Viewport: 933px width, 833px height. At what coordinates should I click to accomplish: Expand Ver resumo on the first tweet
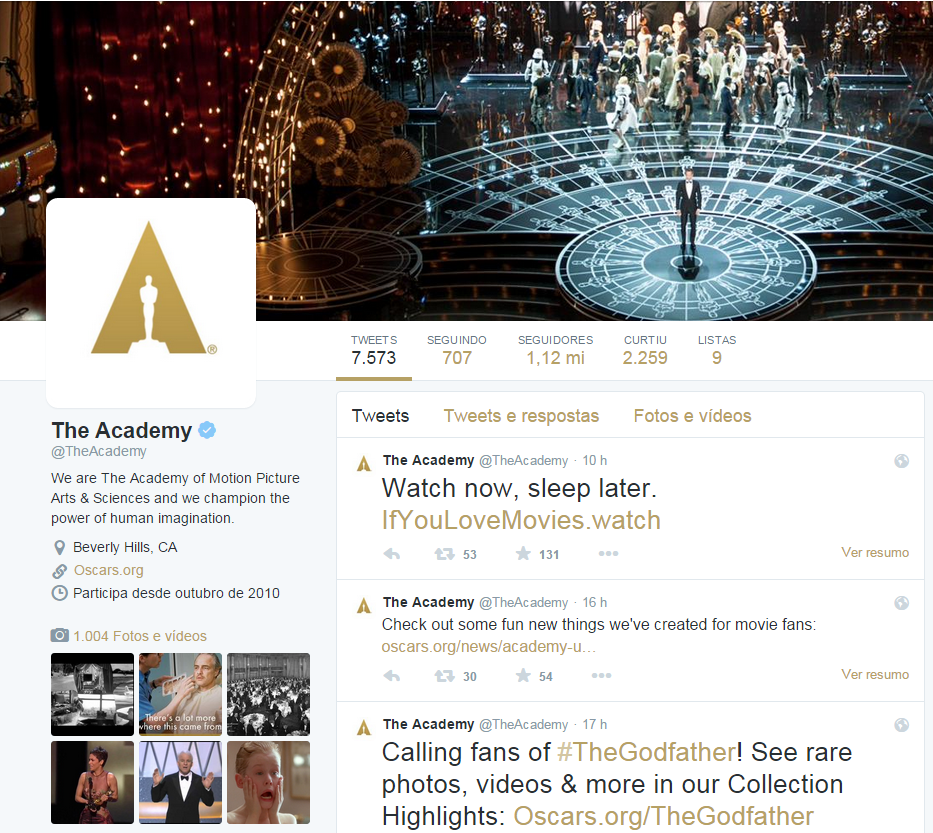click(875, 553)
